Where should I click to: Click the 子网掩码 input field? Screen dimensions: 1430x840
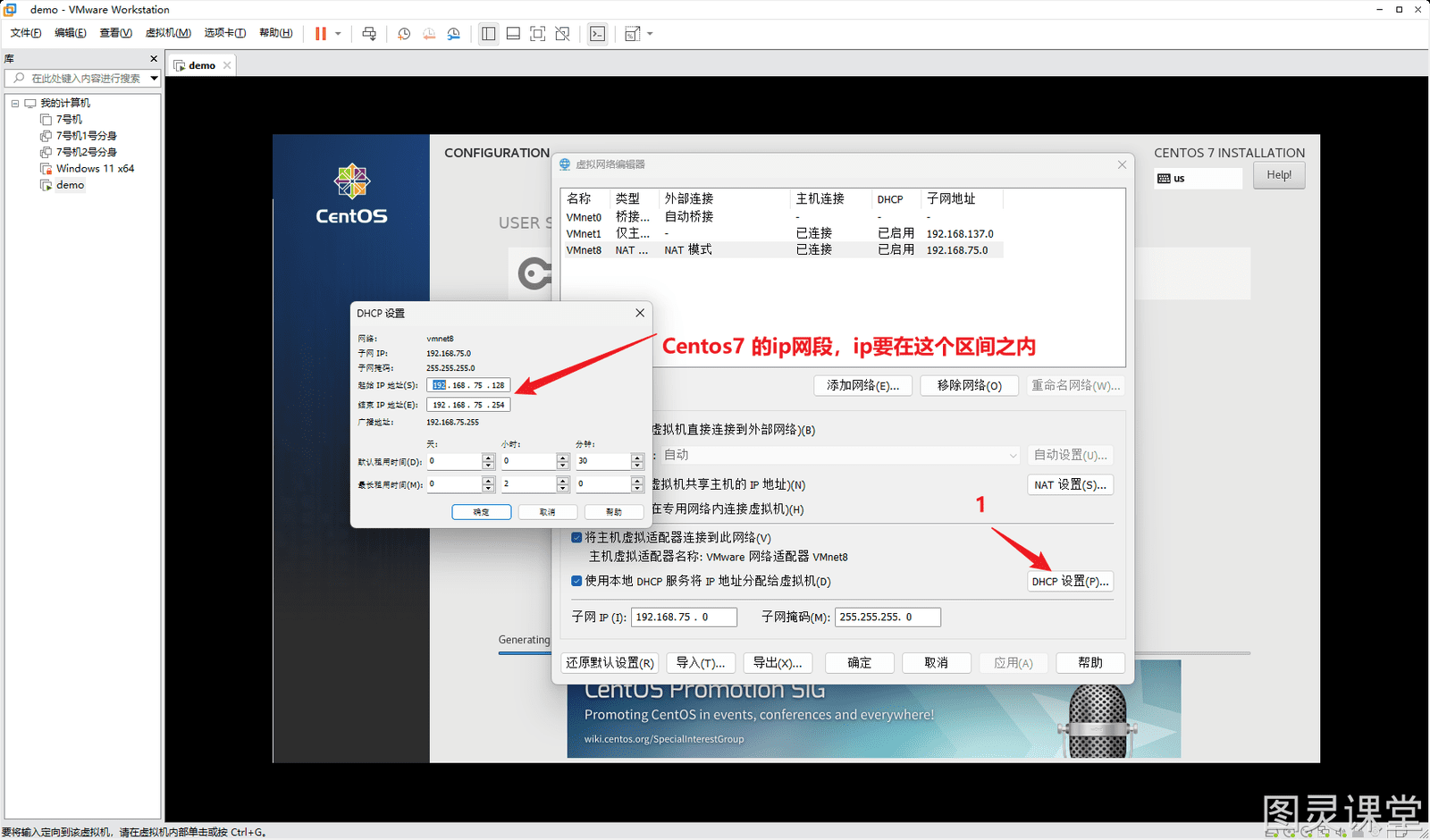pyautogui.click(x=887, y=617)
